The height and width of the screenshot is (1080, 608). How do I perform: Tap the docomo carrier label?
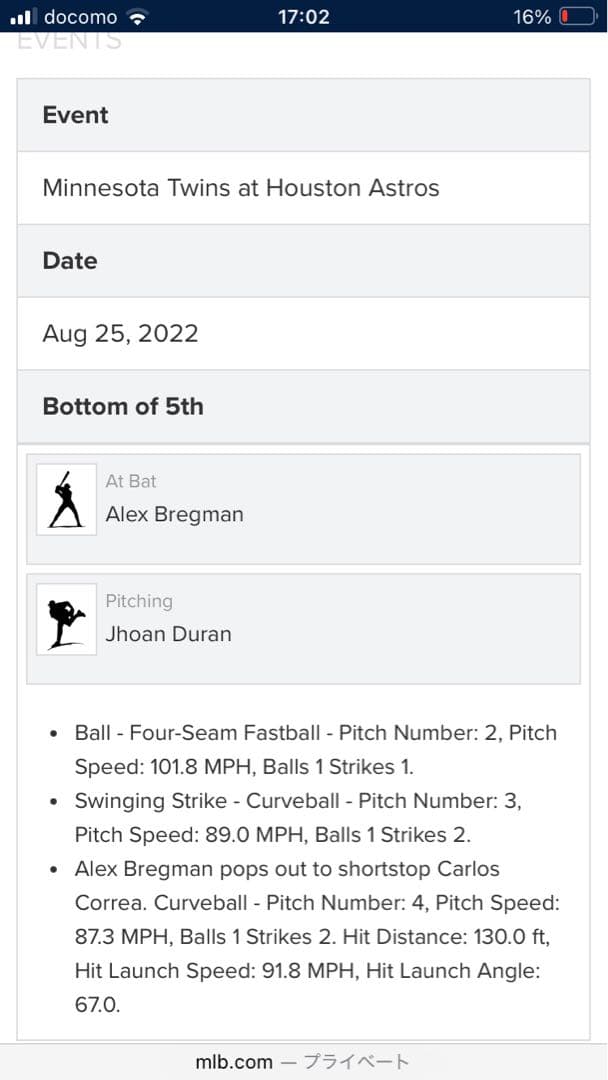pyautogui.click(x=81, y=17)
